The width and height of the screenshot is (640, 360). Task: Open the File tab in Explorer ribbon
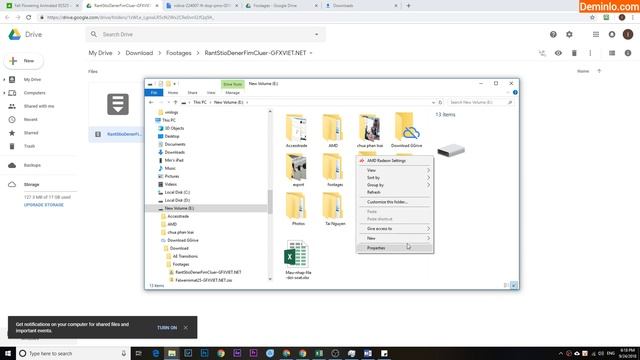(154, 93)
